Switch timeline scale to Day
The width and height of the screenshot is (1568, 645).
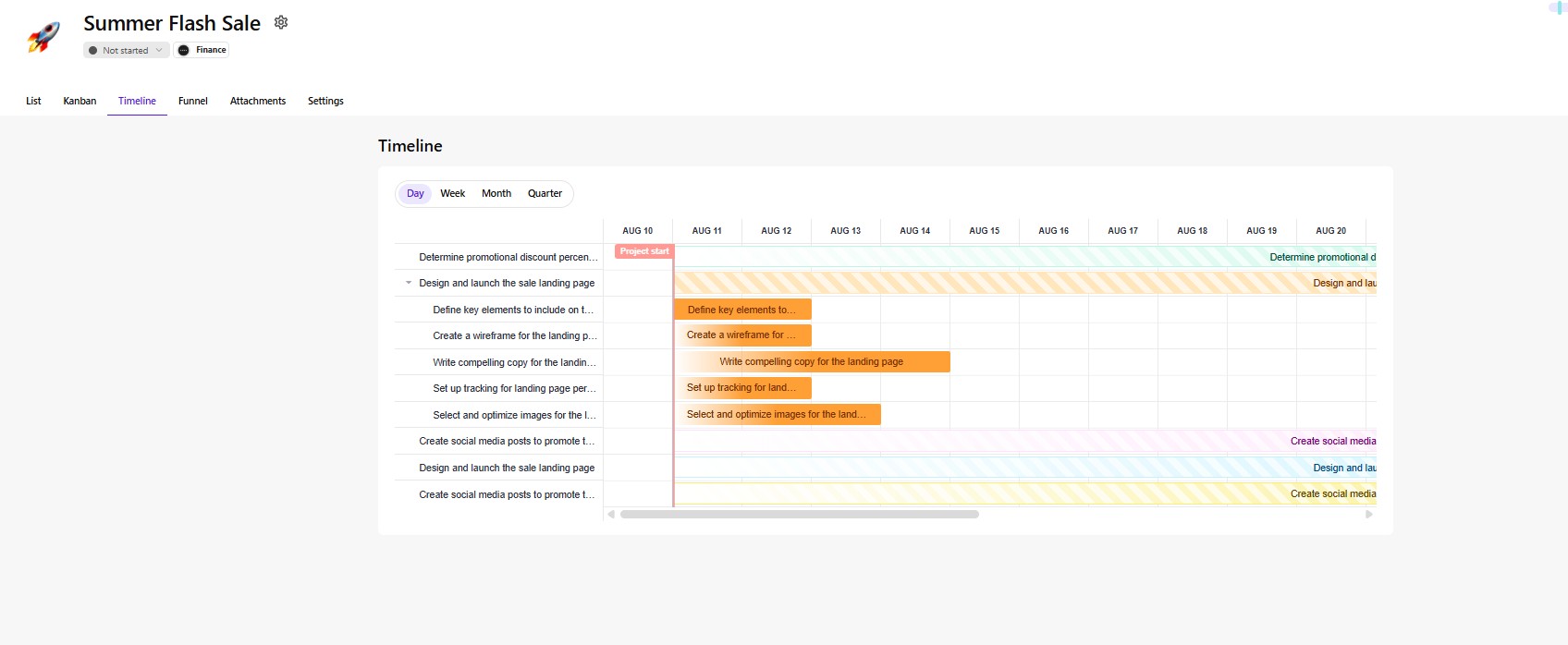point(415,194)
